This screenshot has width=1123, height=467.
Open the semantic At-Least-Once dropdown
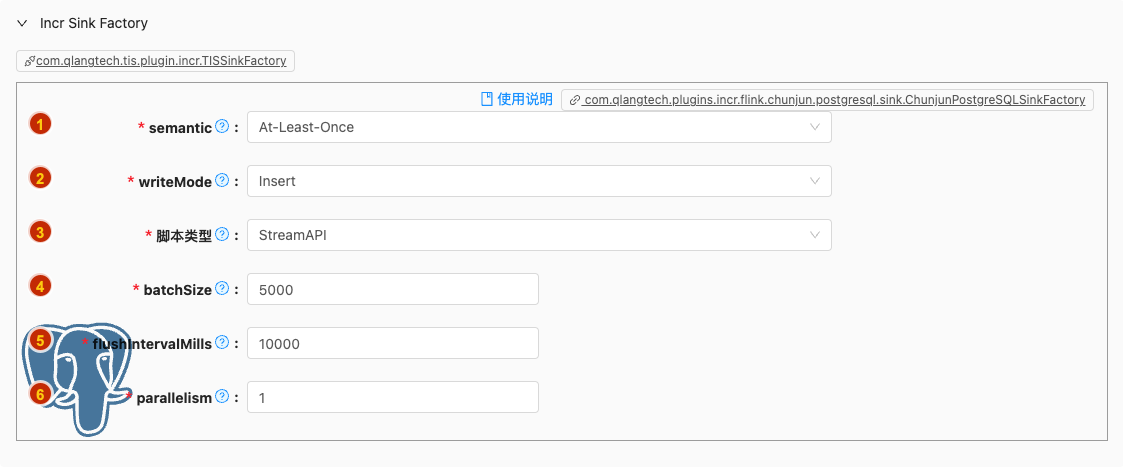[x=539, y=127]
